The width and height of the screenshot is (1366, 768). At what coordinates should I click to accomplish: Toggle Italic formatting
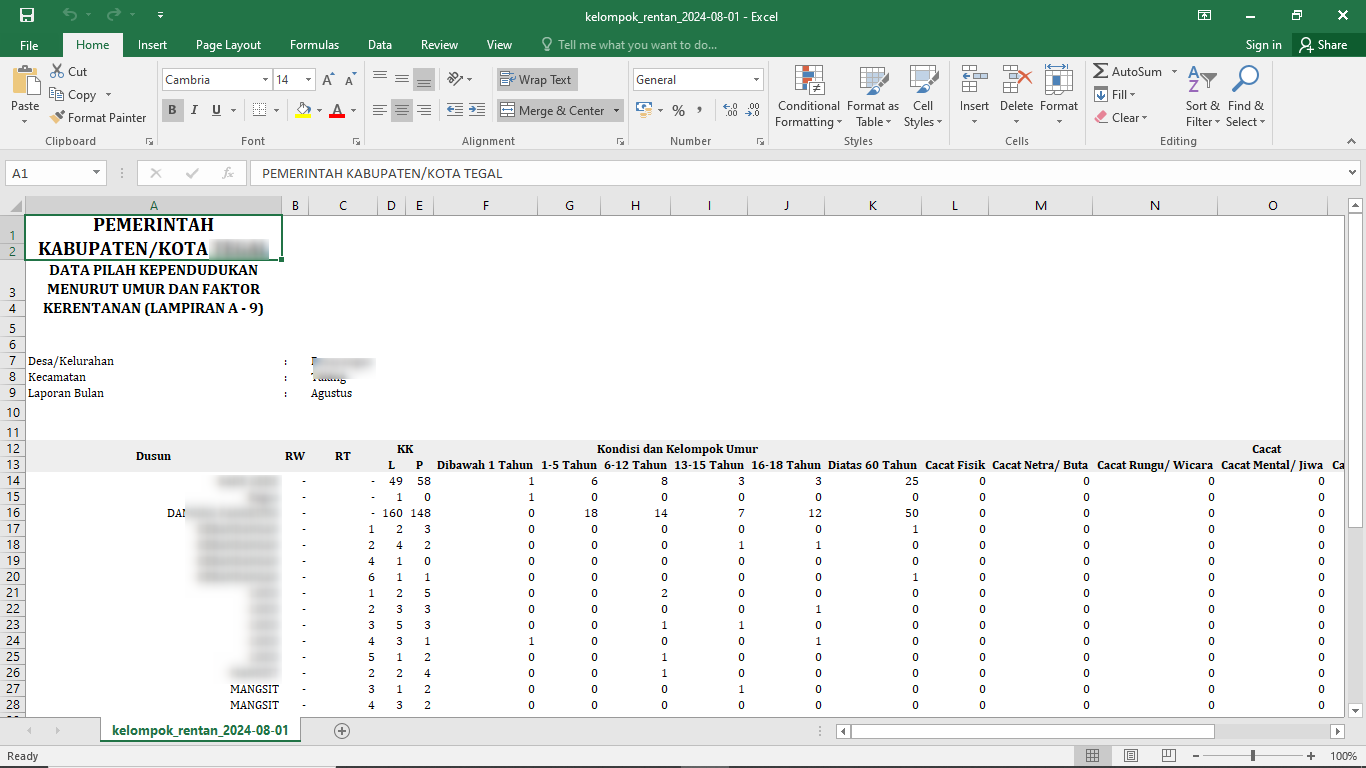pos(194,110)
